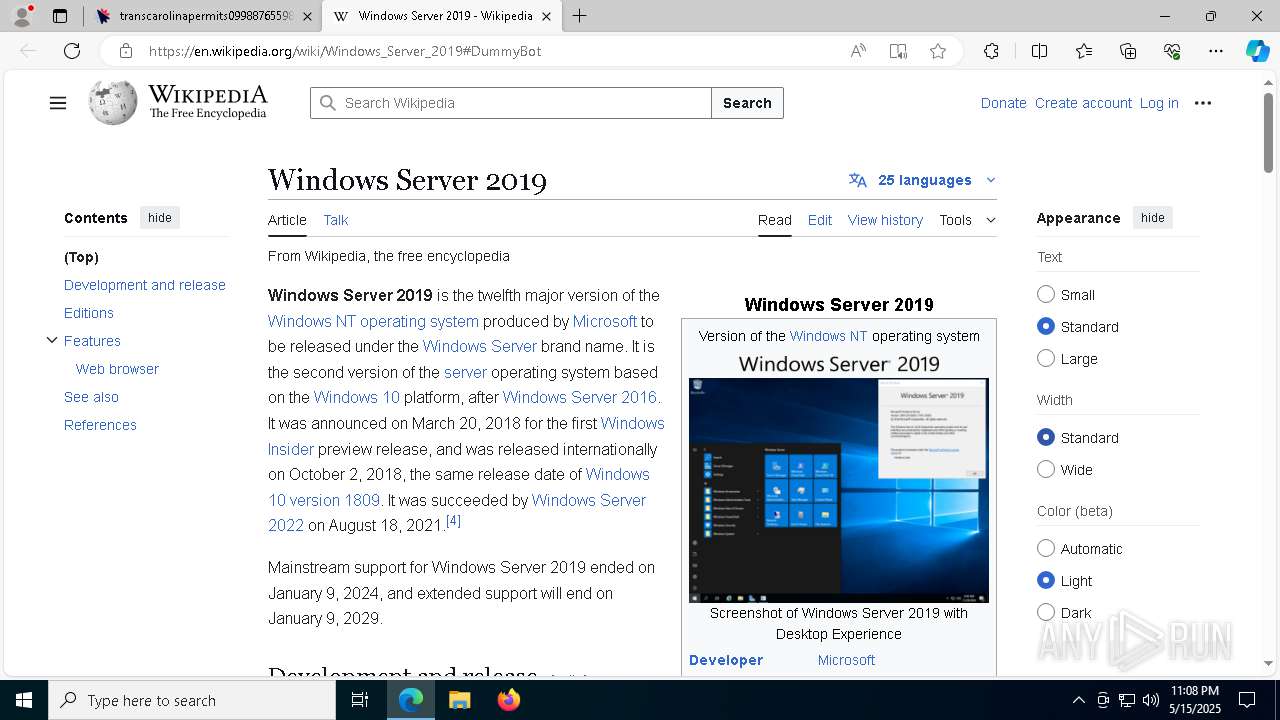Jump to Development and release section

(x=145, y=285)
